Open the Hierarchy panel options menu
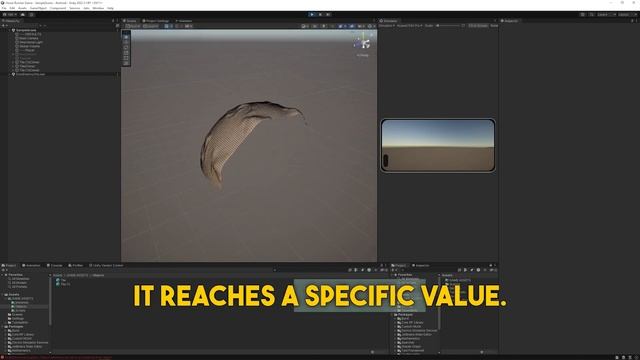The width and height of the screenshot is (640, 360). tap(118, 21)
